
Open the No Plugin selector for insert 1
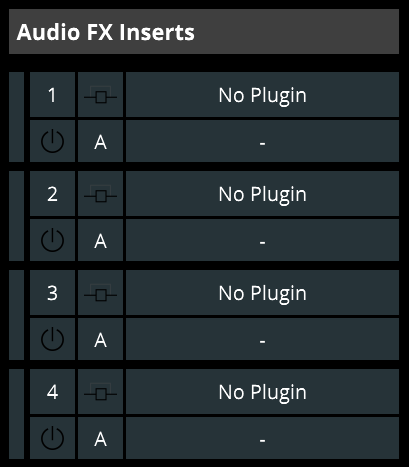tap(262, 95)
